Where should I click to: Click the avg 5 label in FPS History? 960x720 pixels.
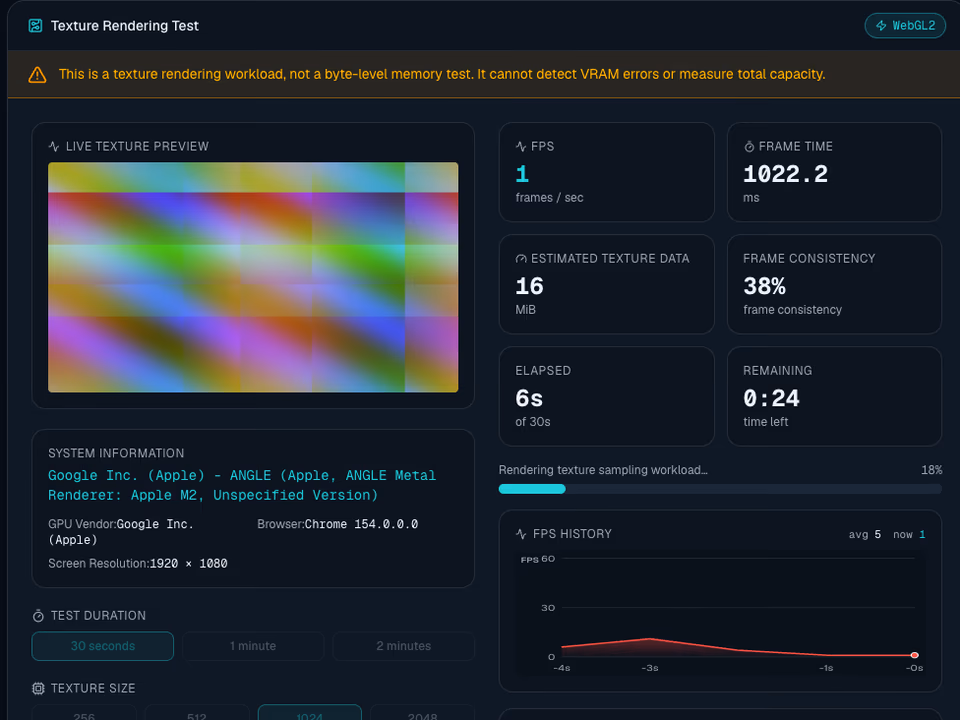[x=864, y=534]
